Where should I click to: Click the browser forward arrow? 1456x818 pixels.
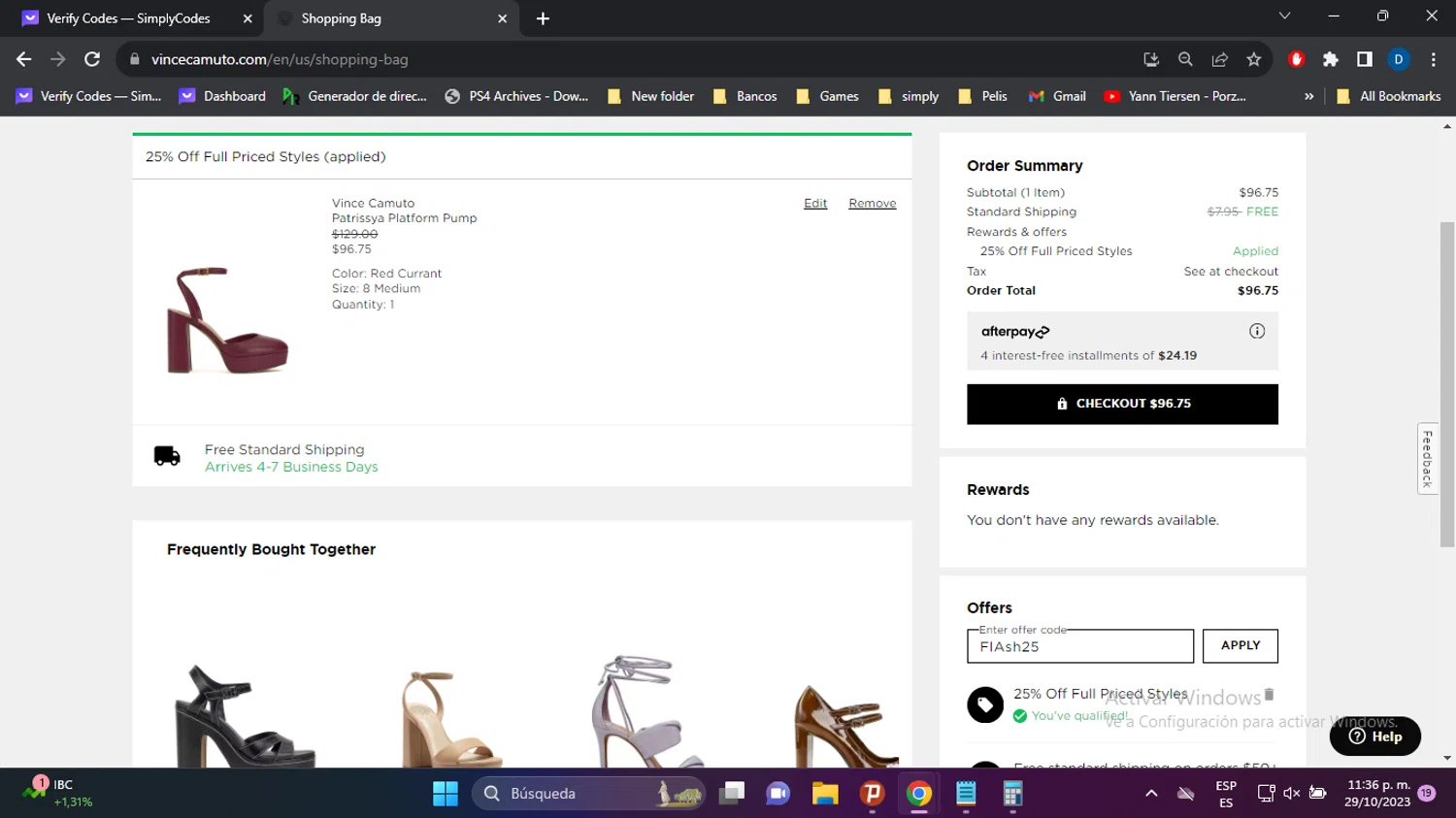point(58,59)
